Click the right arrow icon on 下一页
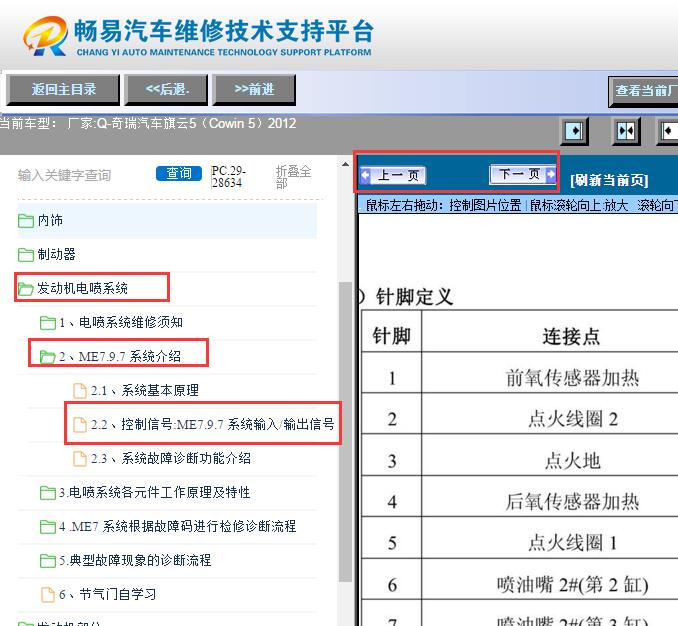The width and height of the screenshot is (678, 626). (550, 174)
